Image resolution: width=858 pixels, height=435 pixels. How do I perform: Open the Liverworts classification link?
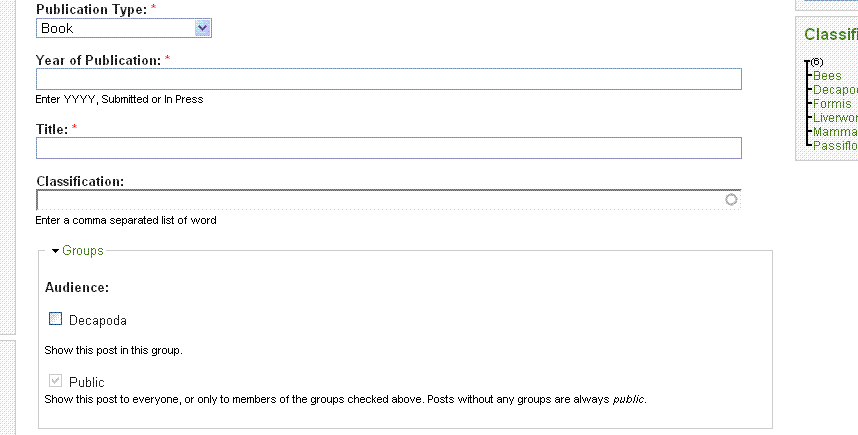pos(835,118)
